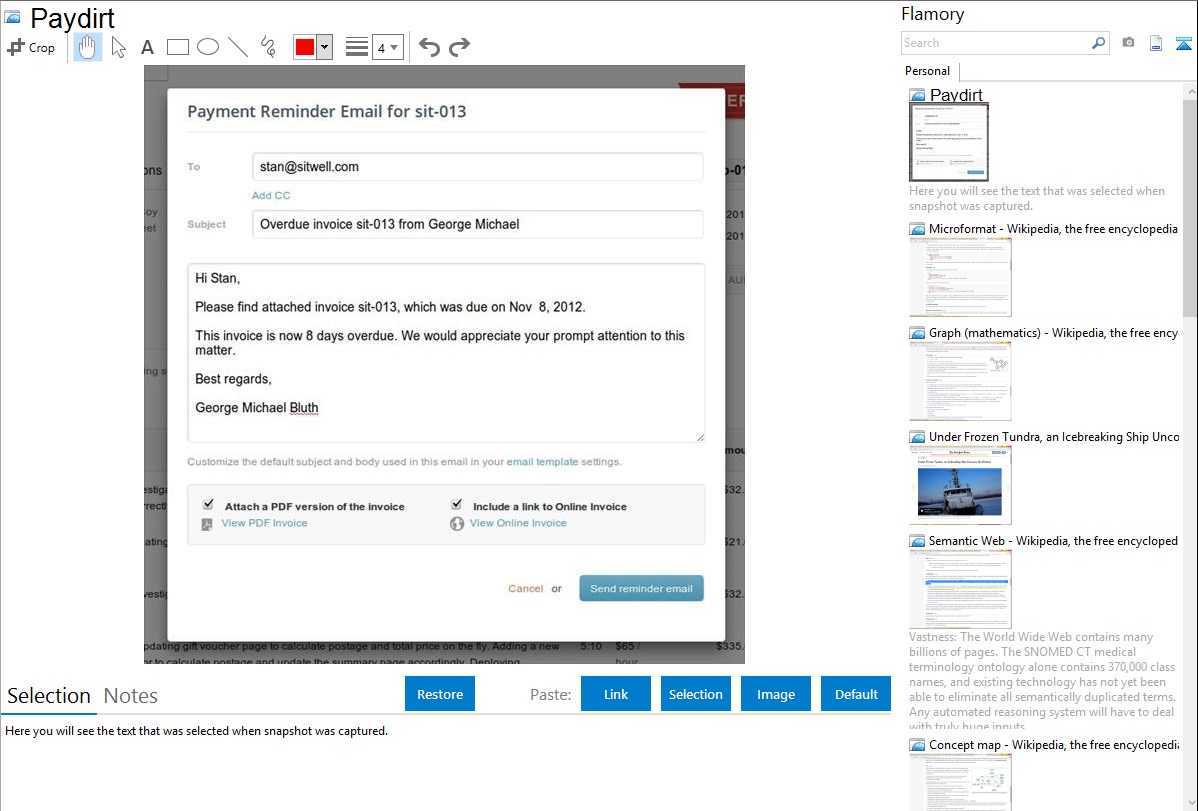The height and width of the screenshot is (811, 1198).
Task: Select the ellipse shape tool
Action: pyautogui.click(x=208, y=47)
